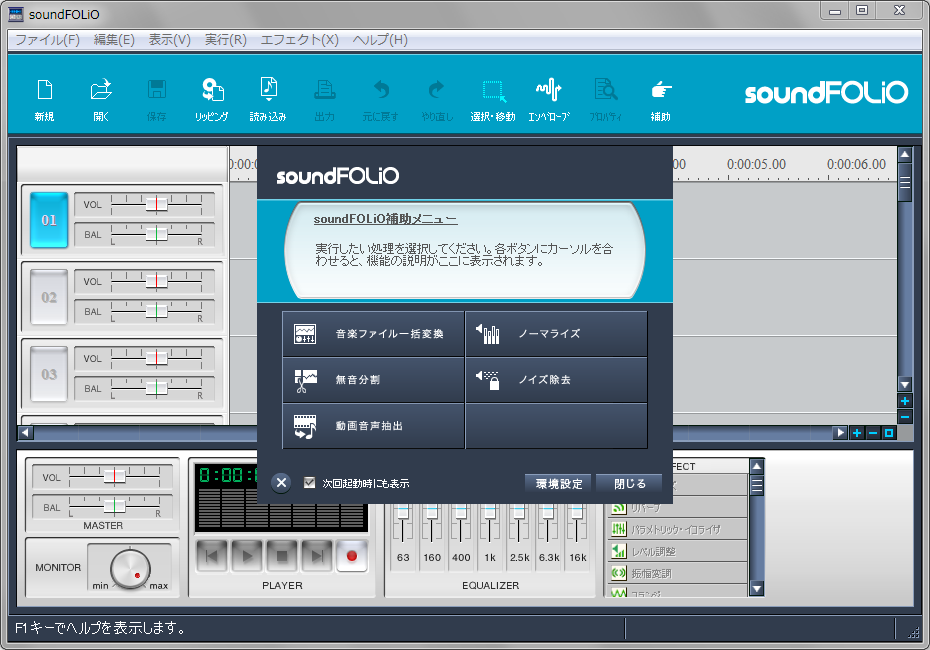930x650 pixels.
Task: Click the 出力 (Output) toolbar icon
Action: pyautogui.click(x=324, y=100)
